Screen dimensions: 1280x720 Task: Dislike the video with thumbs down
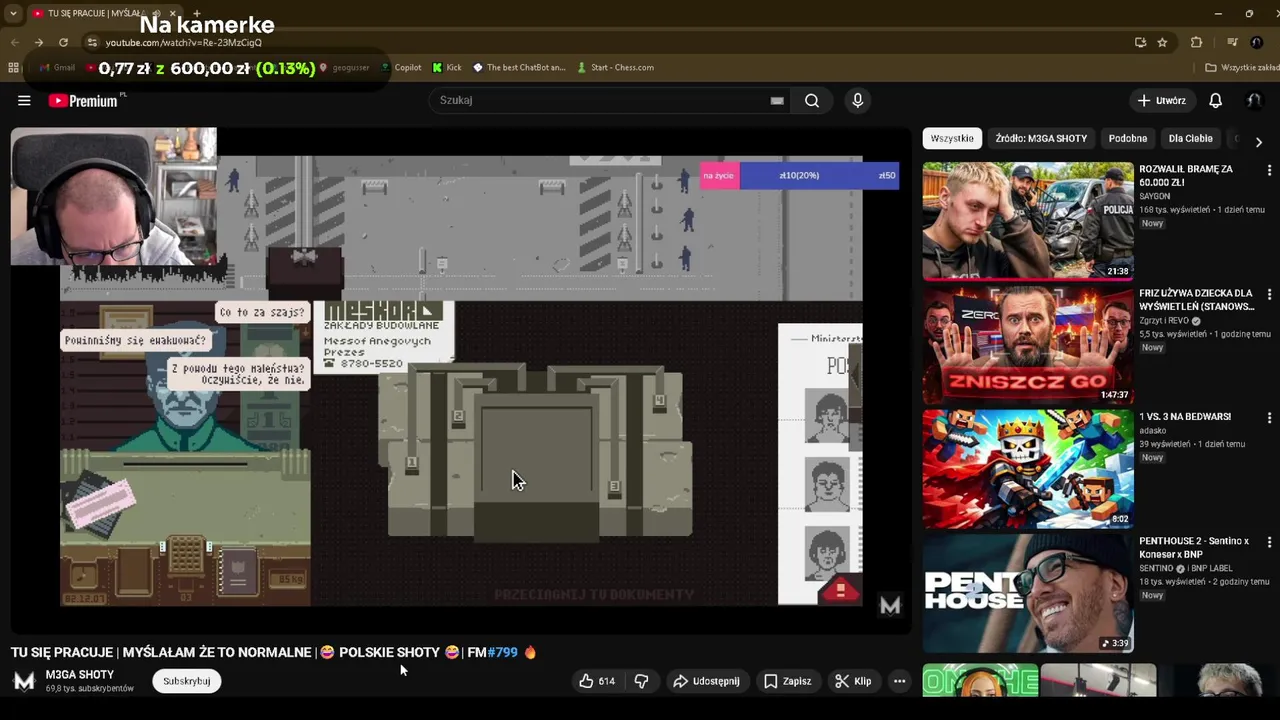(x=642, y=681)
